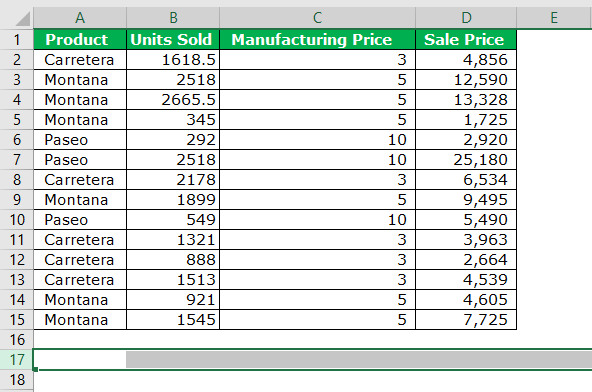
Task: Select cell with sale price 7,725
Action: coord(466,320)
